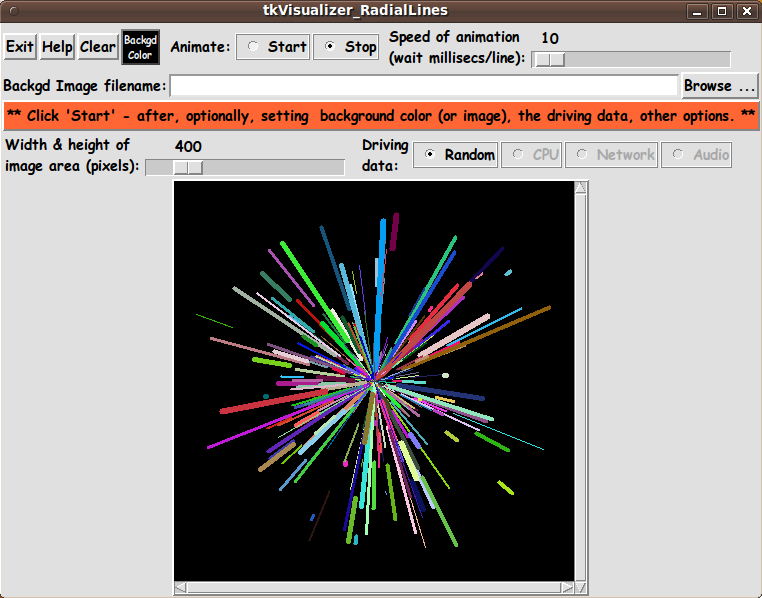
Task: Click the orange 'Click Start' message bar
Action: 381,116
